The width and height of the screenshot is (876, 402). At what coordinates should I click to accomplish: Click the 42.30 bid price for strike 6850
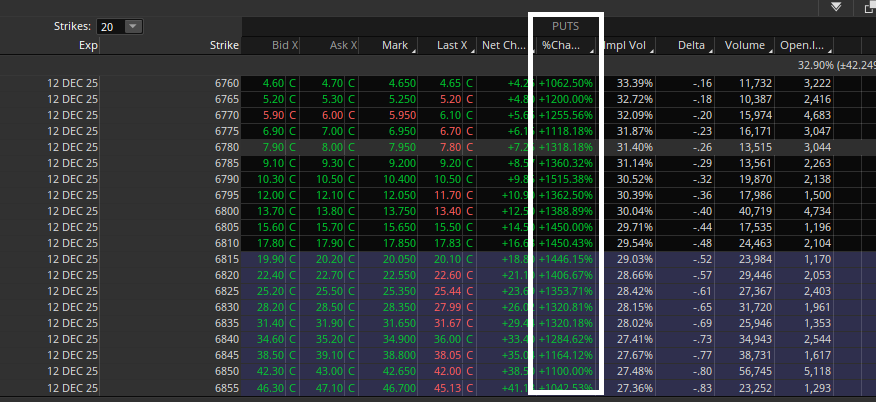(x=270, y=371)
